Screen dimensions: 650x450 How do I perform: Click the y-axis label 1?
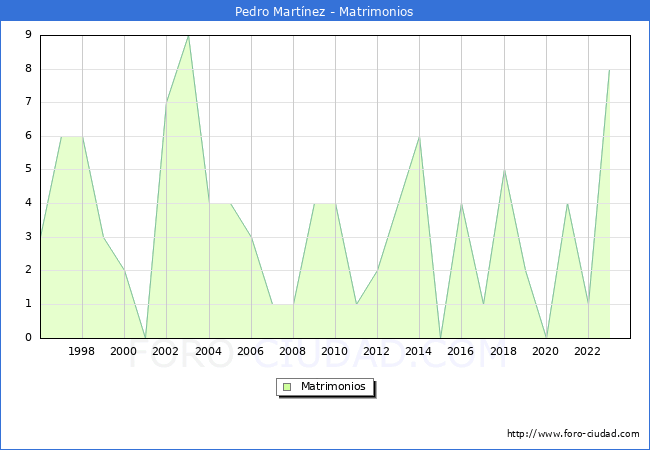pyautogui.click(x=29, y=304)
